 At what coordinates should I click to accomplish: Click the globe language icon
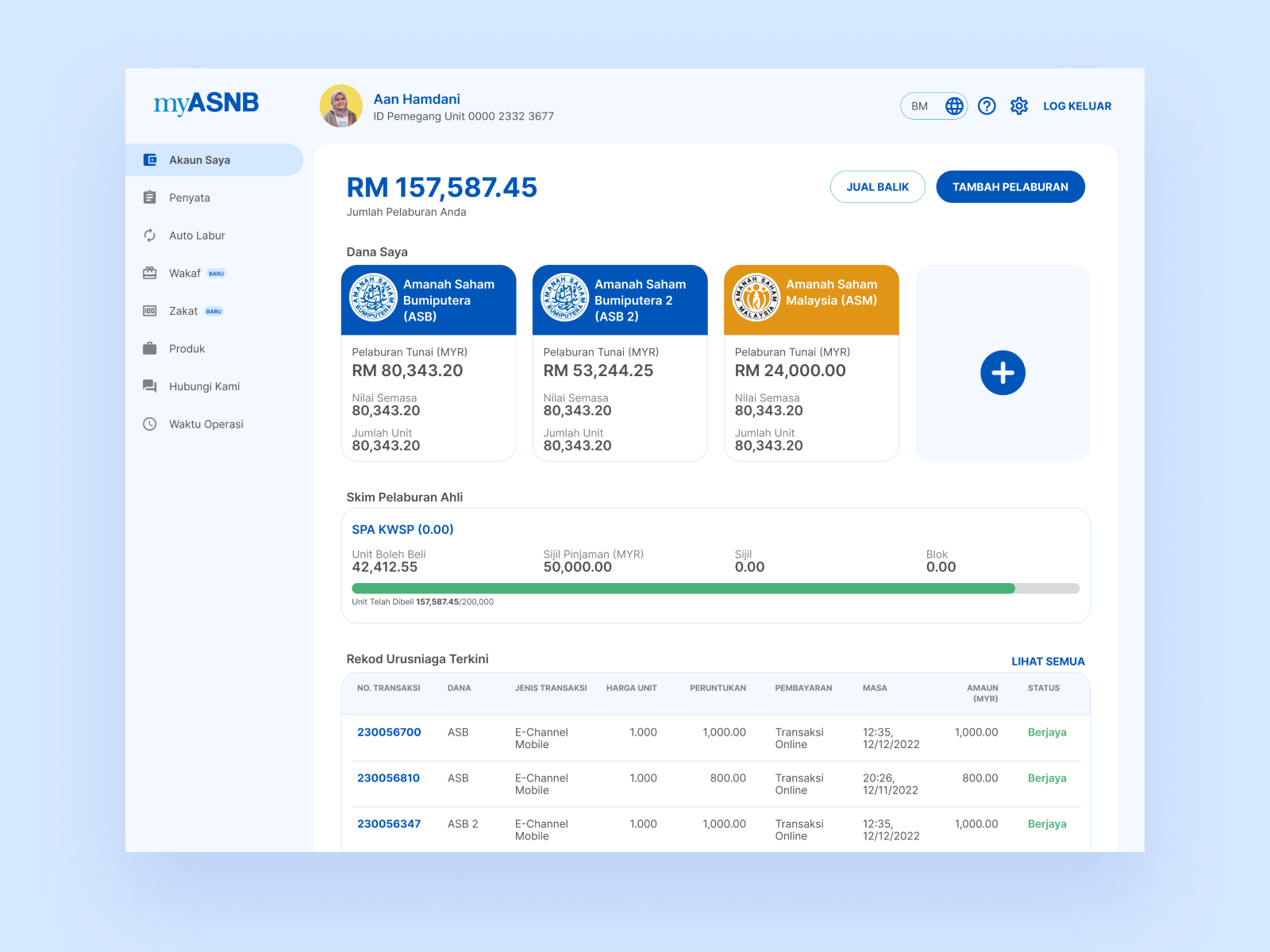(x=954, y=106)
